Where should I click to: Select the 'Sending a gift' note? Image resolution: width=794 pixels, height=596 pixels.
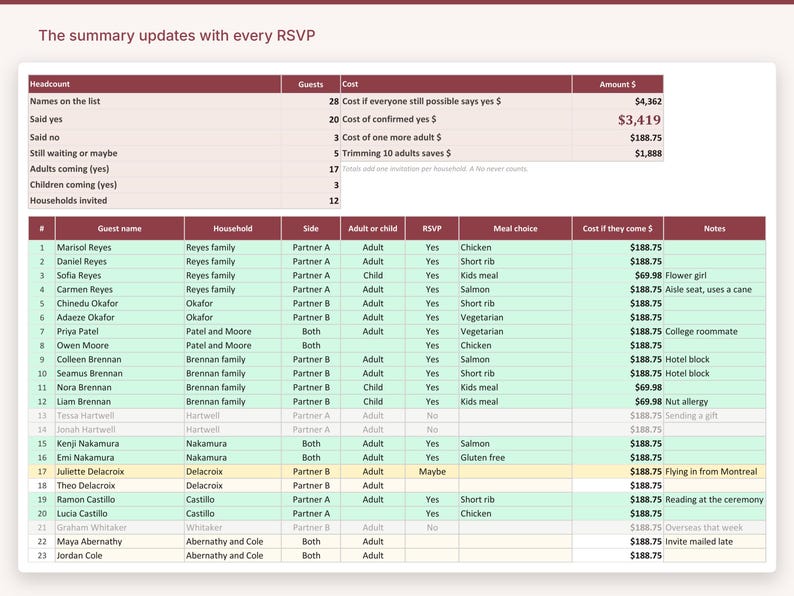point(691,415)
